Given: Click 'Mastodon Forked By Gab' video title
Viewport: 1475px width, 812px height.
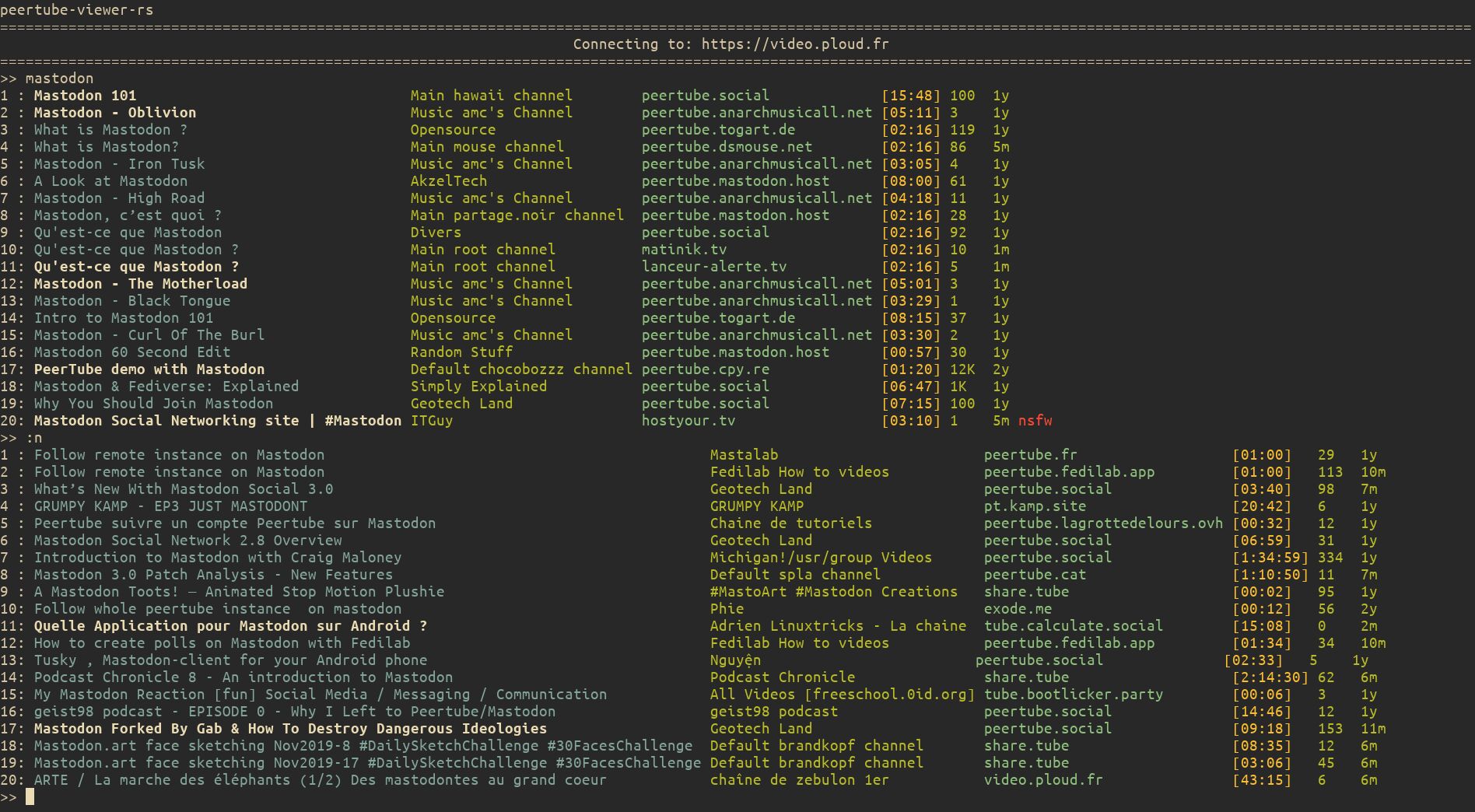Looking at the screenshot, I should pyautogui.click(x=289, y=729).
